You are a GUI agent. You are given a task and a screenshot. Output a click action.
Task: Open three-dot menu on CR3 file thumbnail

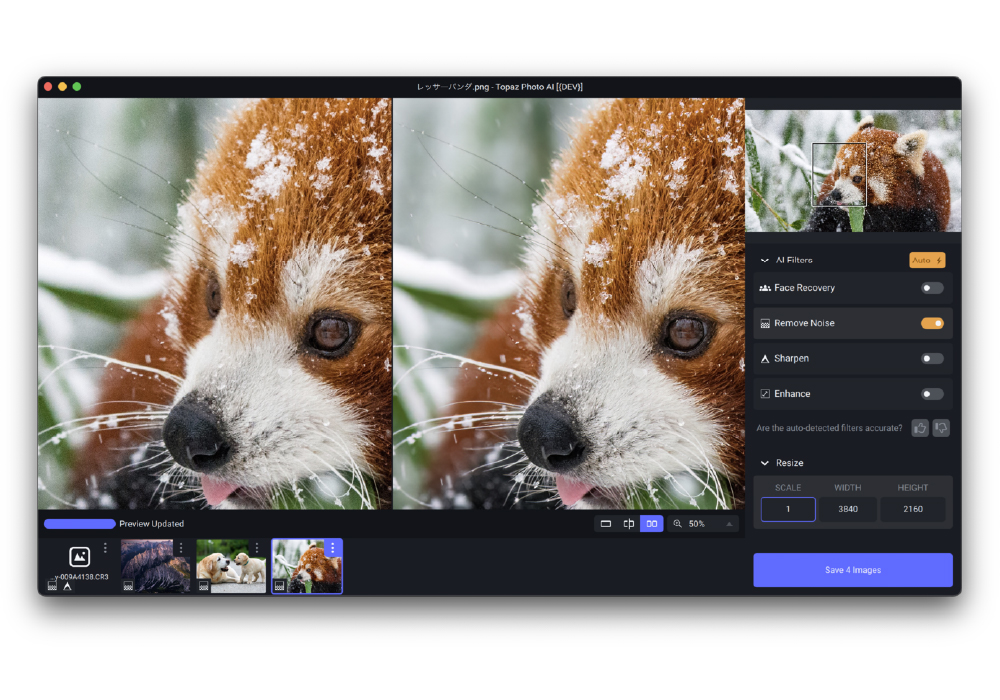tap(105, 548)
